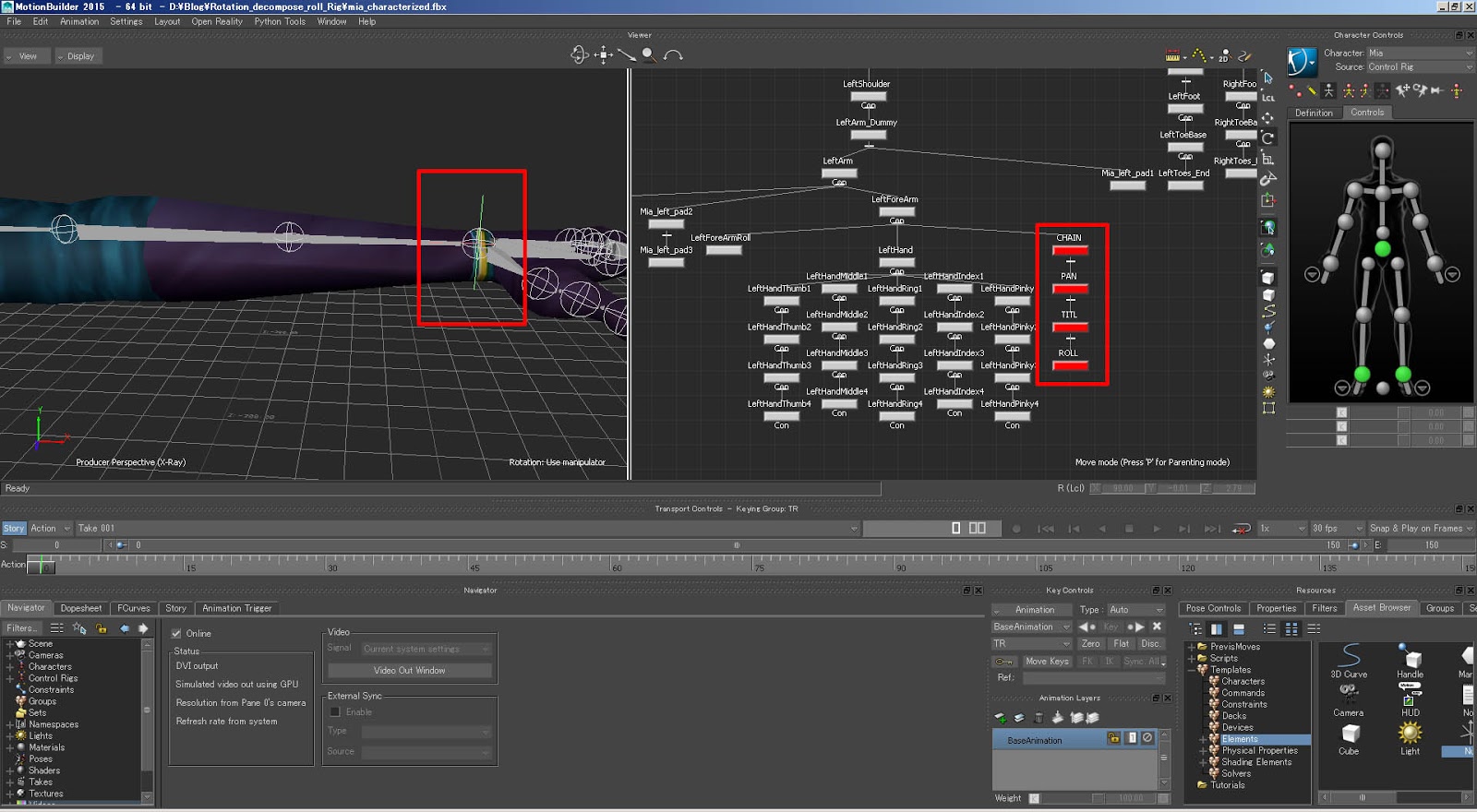
Task: Click the Zero key button
Action: point(1090,644)
